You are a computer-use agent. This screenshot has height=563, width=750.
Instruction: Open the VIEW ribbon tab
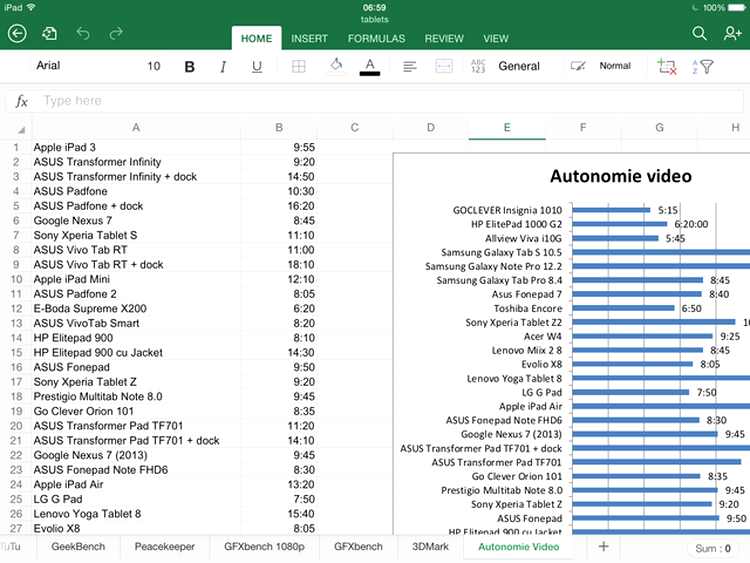click(496, 38)
